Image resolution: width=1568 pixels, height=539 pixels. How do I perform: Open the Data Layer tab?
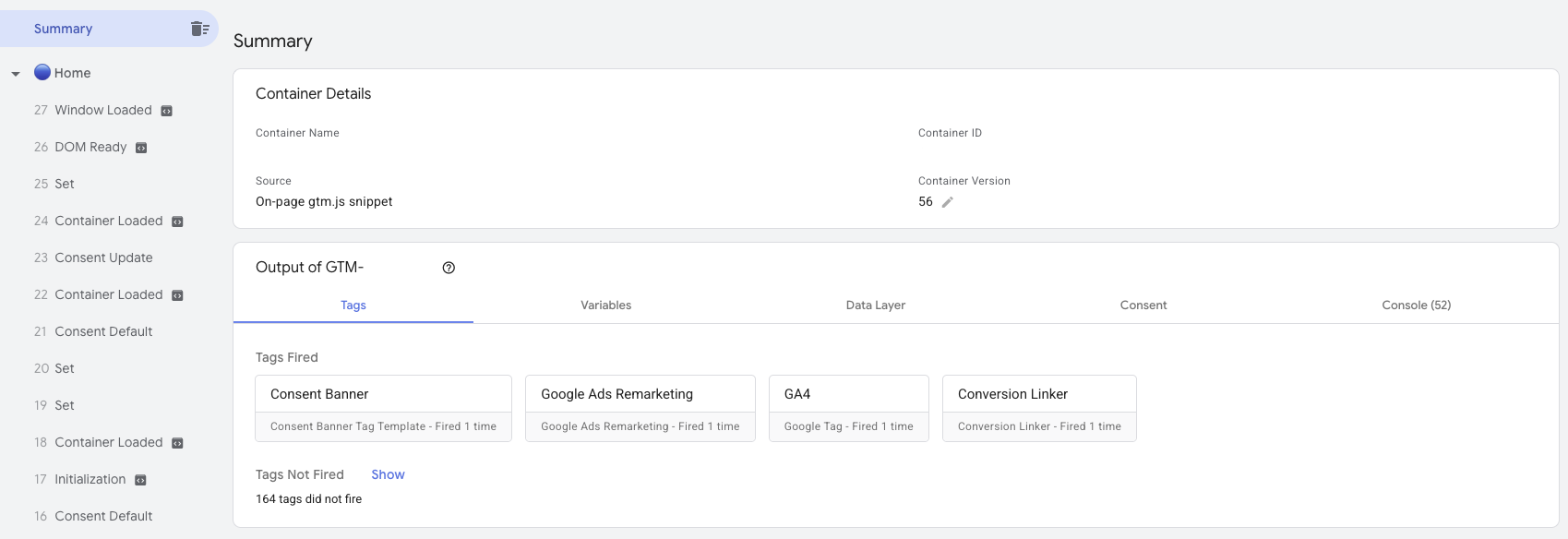[x=875, y=305]
